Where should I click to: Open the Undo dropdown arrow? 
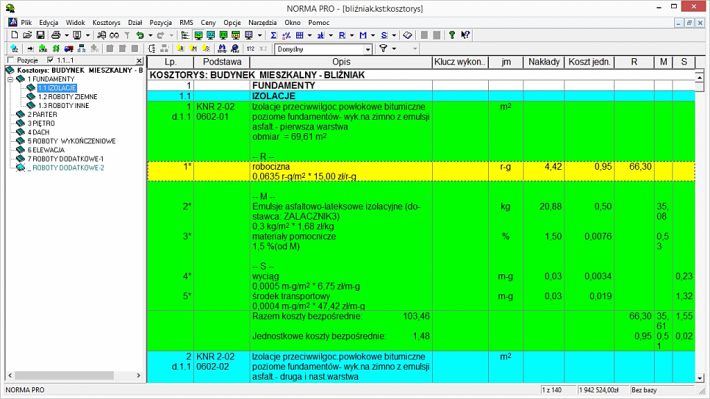[x=150, y=35]
